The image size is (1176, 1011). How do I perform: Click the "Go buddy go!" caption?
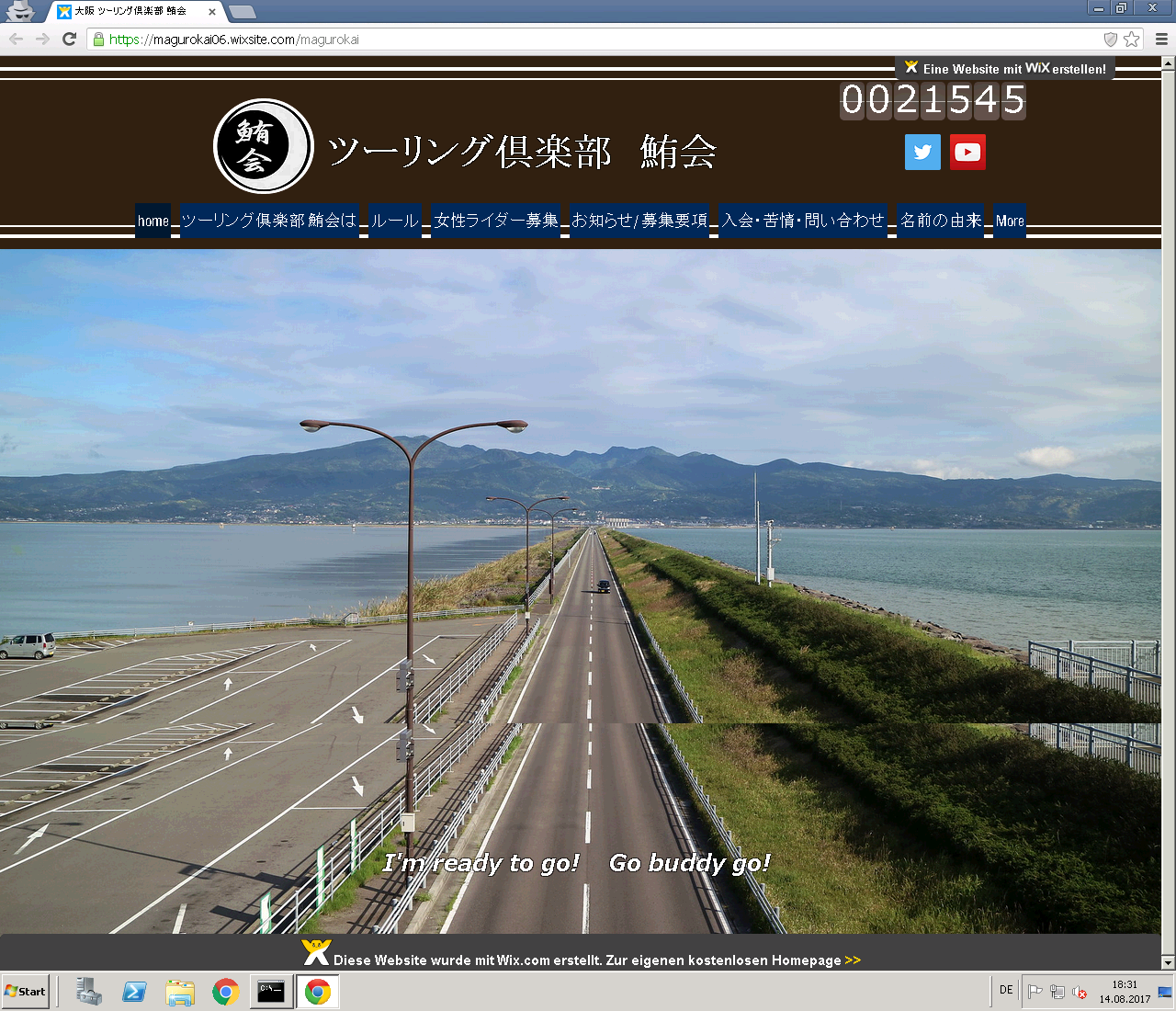pos(689,863)
